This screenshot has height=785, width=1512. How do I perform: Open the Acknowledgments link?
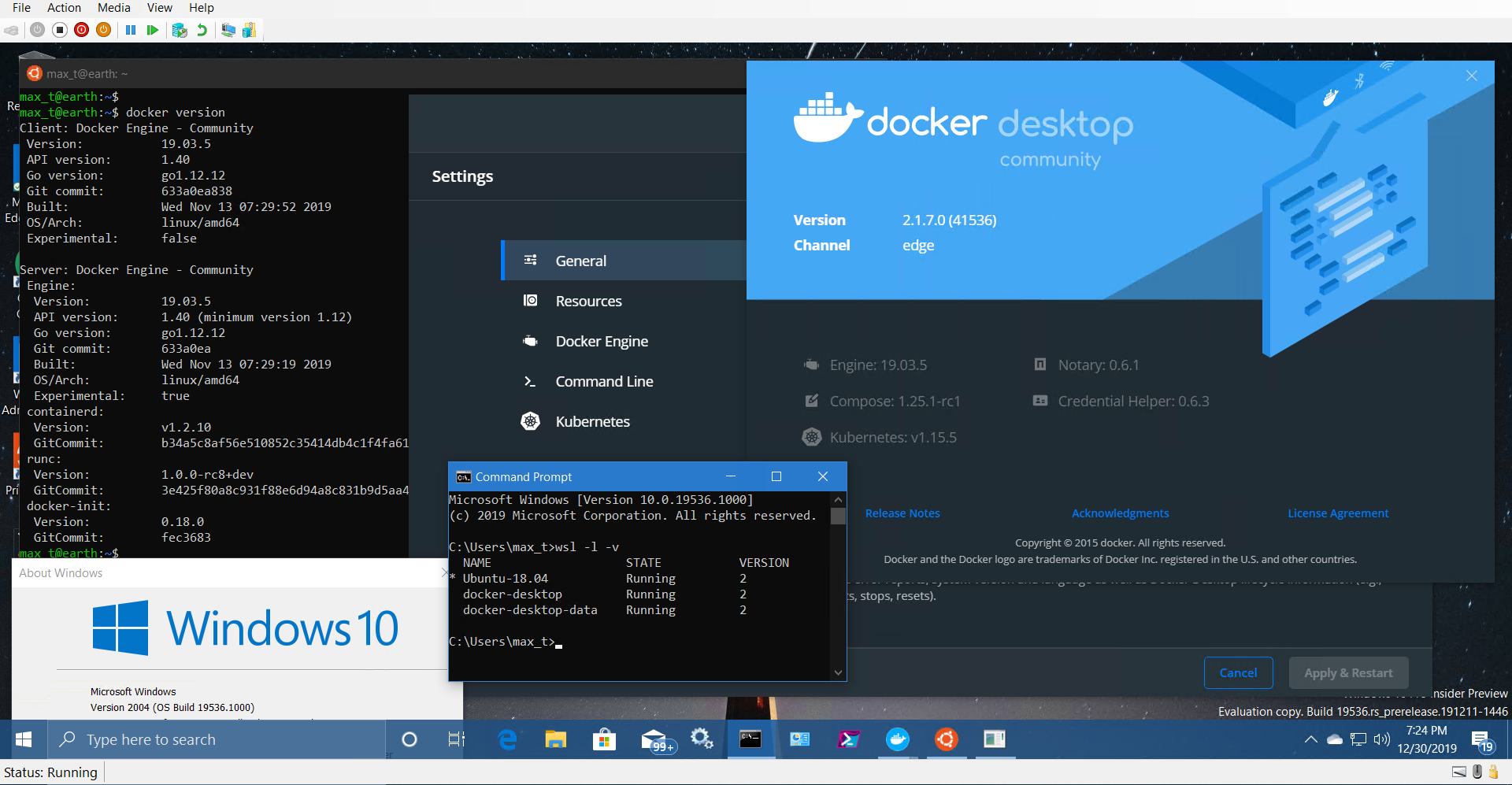1120,513
